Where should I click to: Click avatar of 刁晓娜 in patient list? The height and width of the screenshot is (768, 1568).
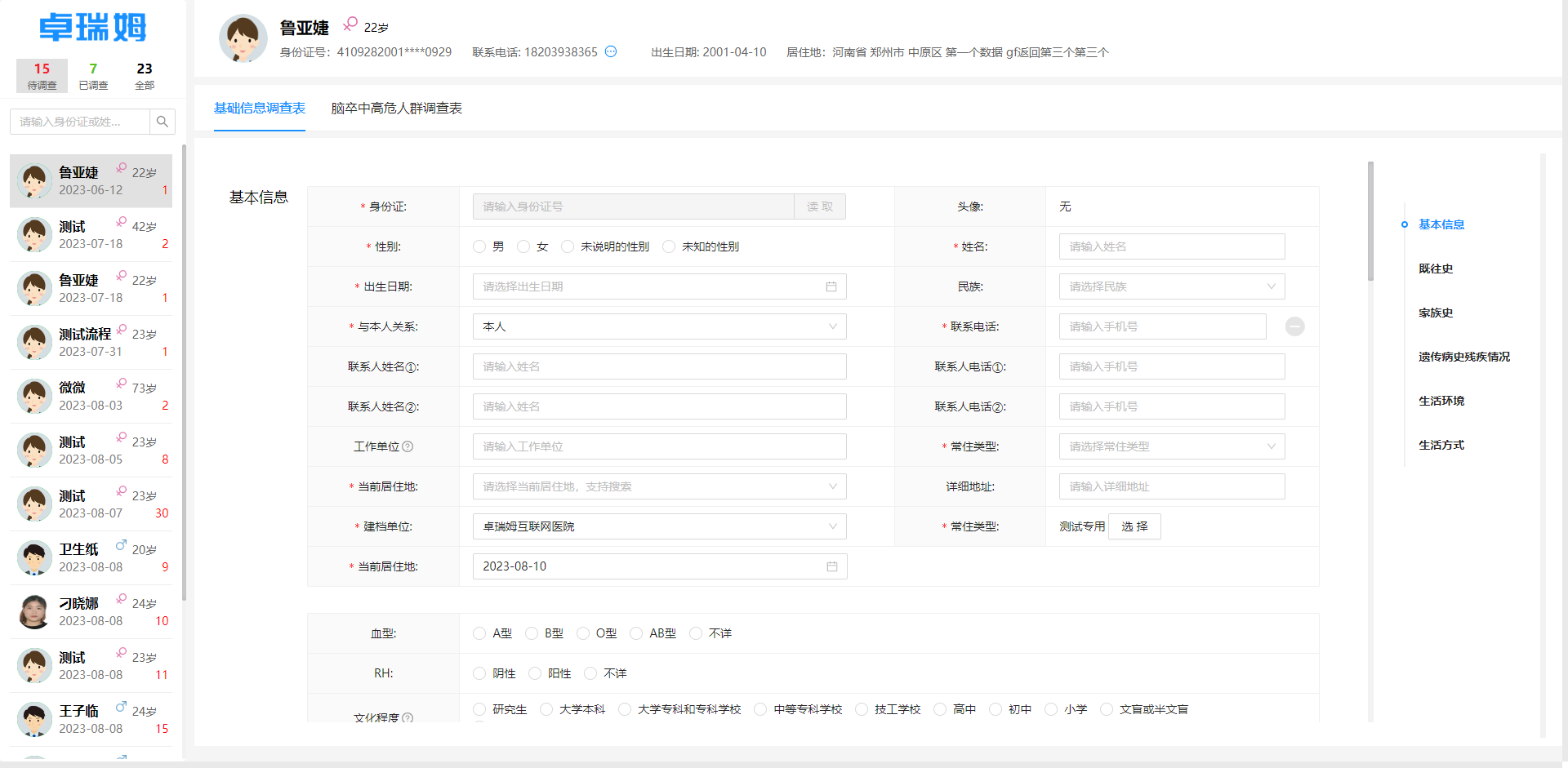pos(34,611)
